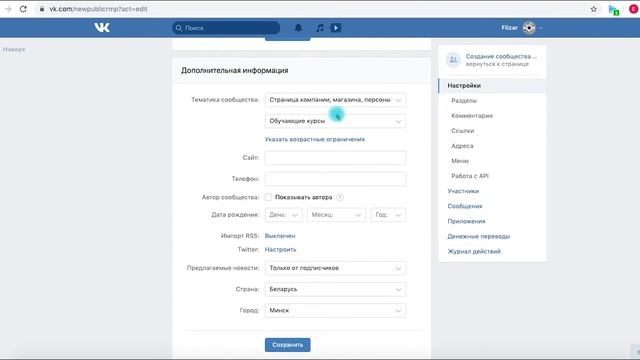This screenshot has width=640, height=360.
Task: Click the Наверх link
Action: (x=14, y=49)
